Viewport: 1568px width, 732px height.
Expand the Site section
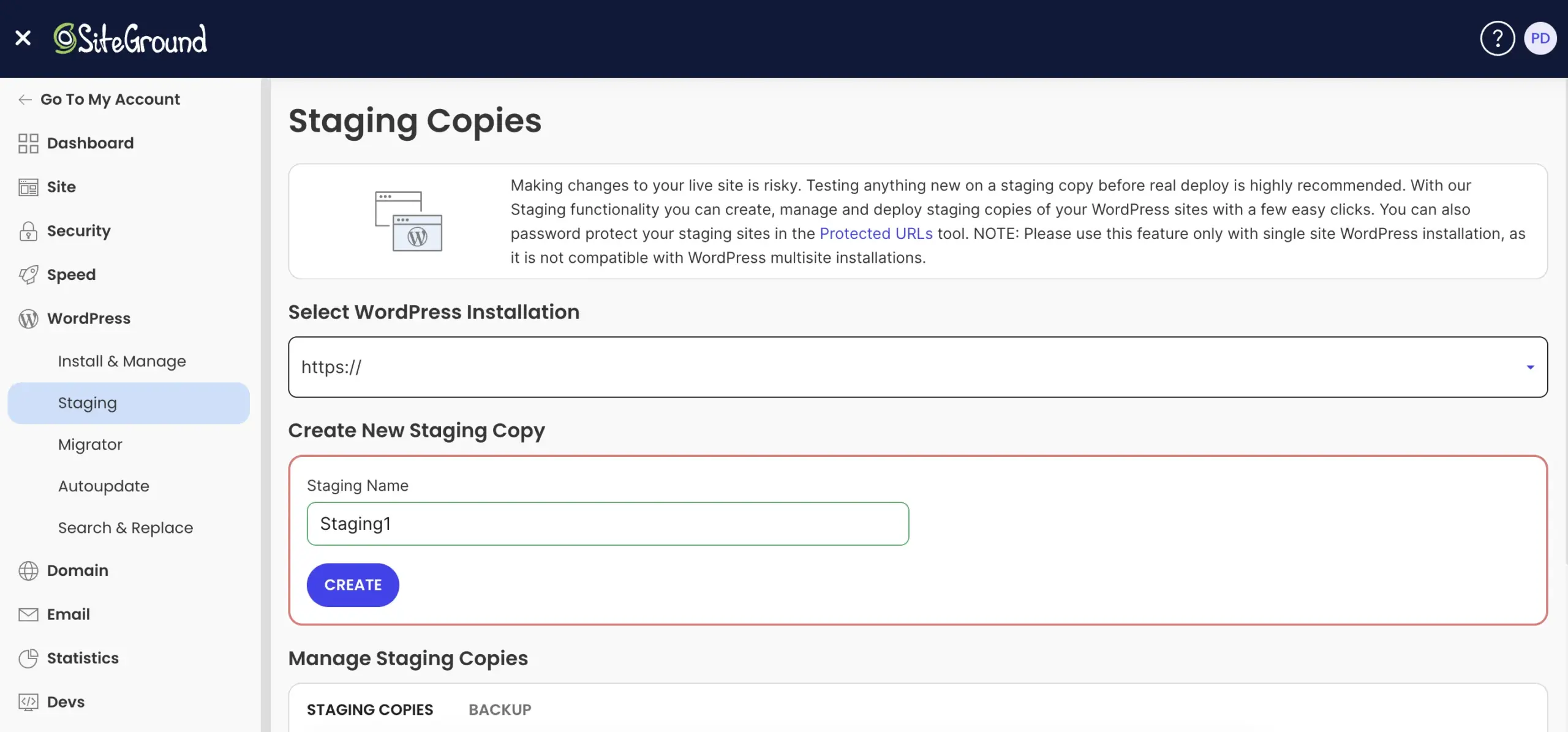click(61, 187)
